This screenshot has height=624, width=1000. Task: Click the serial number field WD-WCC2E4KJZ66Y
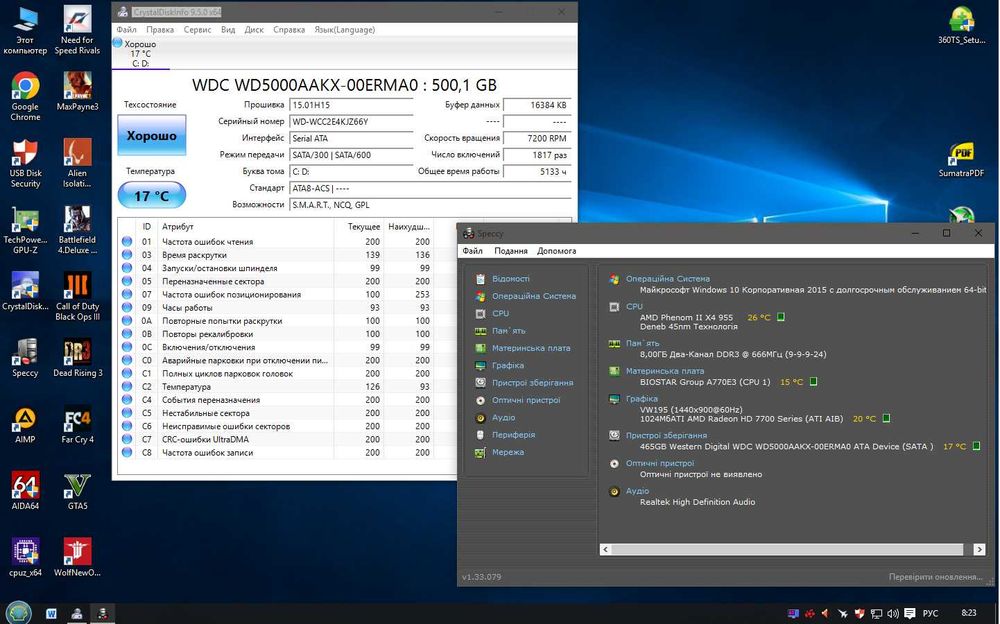(351, 121)
